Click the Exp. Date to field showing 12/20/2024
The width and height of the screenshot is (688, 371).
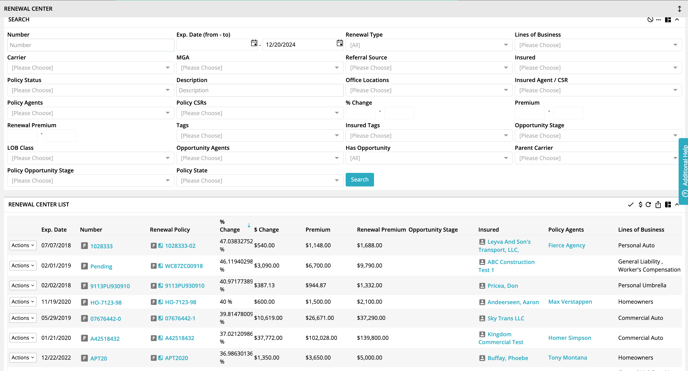[299, 45]
